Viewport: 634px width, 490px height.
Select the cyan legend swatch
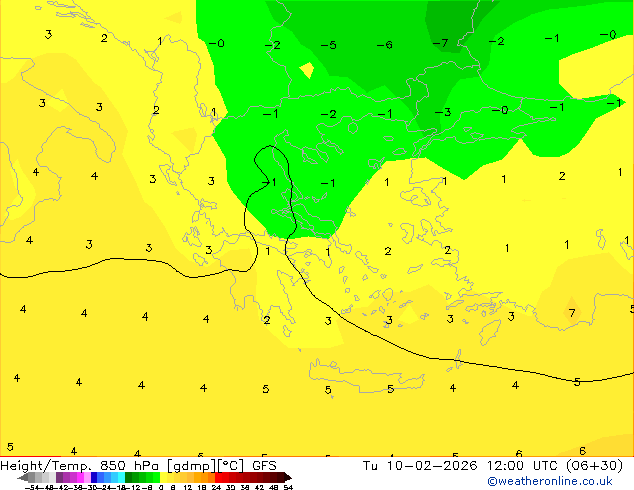click(122, 477)
